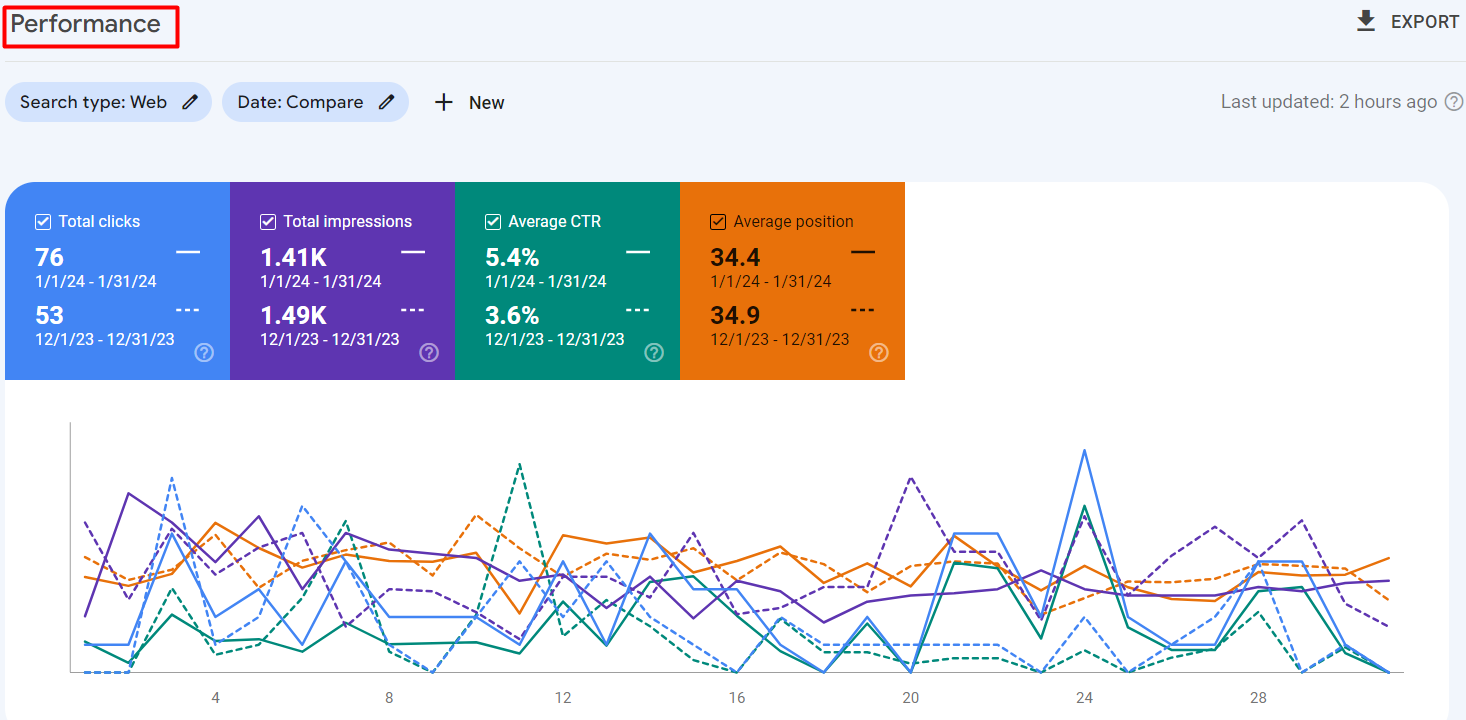
Task: Click the EXPORT text button
Action: click(x=1424, y=22)
